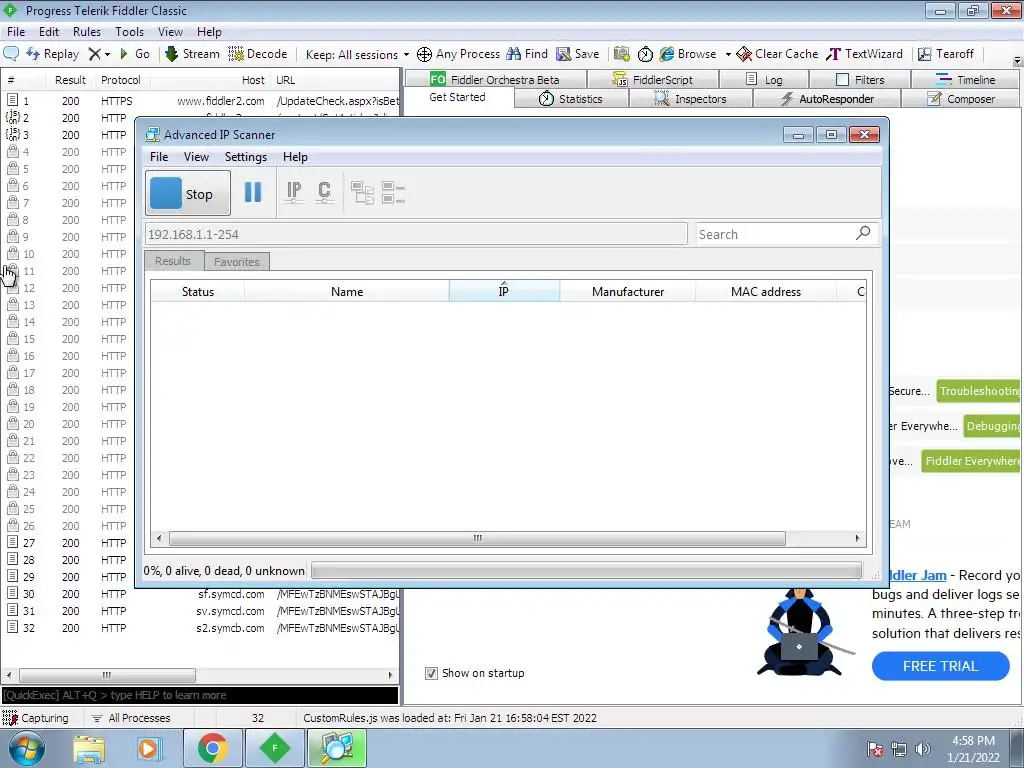This screenshot has width=1024, height=768.
Task: Open the Keep: All sessions dropdown
Action: coord(357,54)
